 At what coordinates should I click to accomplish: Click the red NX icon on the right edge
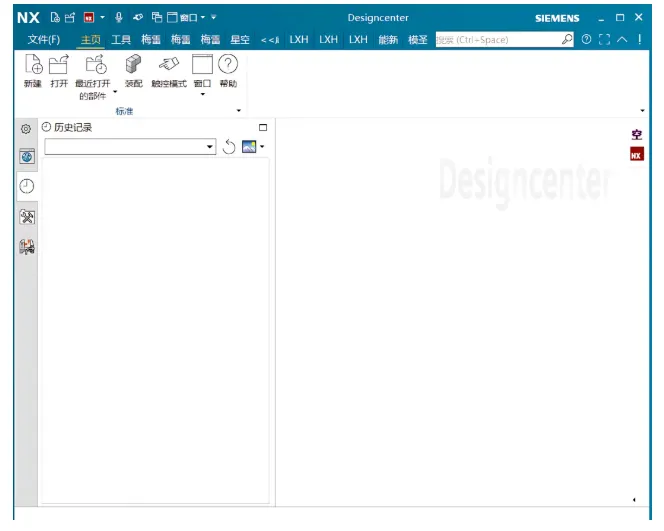[637, 155]
